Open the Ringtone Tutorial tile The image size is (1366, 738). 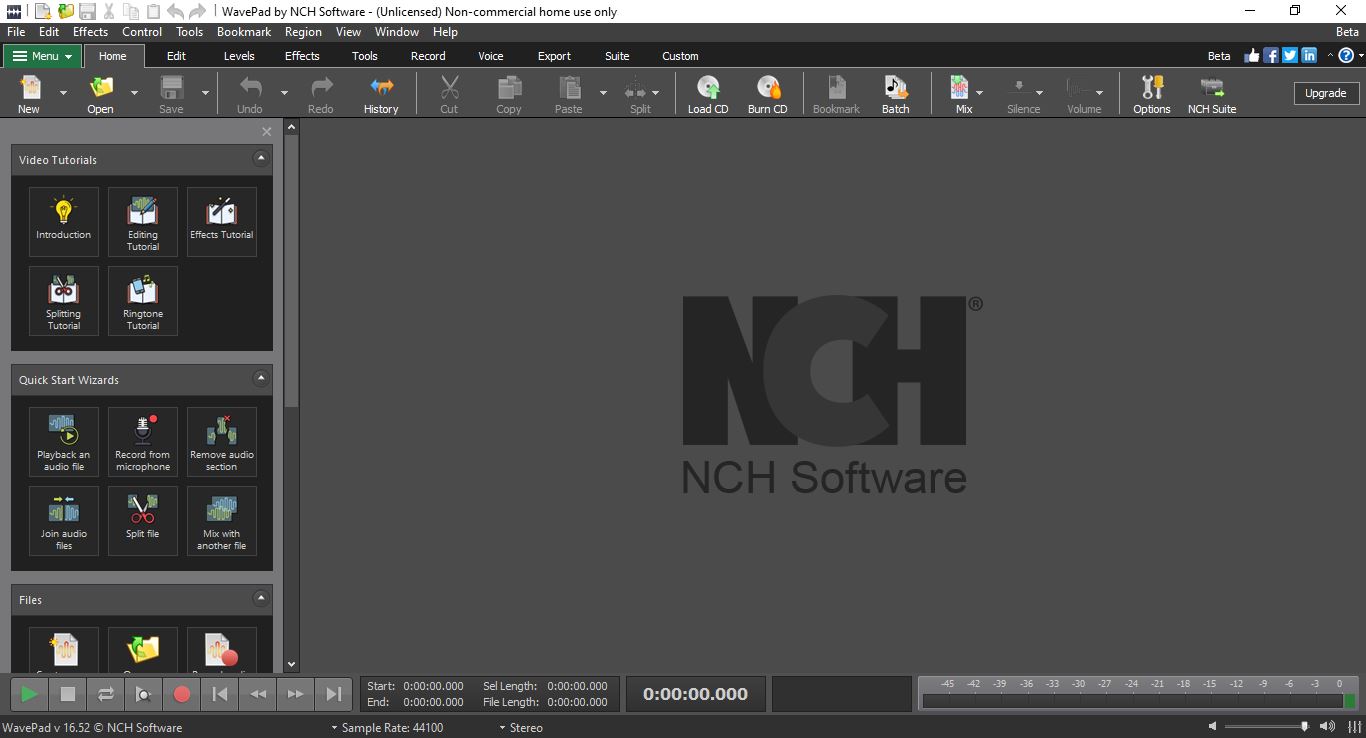[x=143, y=301]
